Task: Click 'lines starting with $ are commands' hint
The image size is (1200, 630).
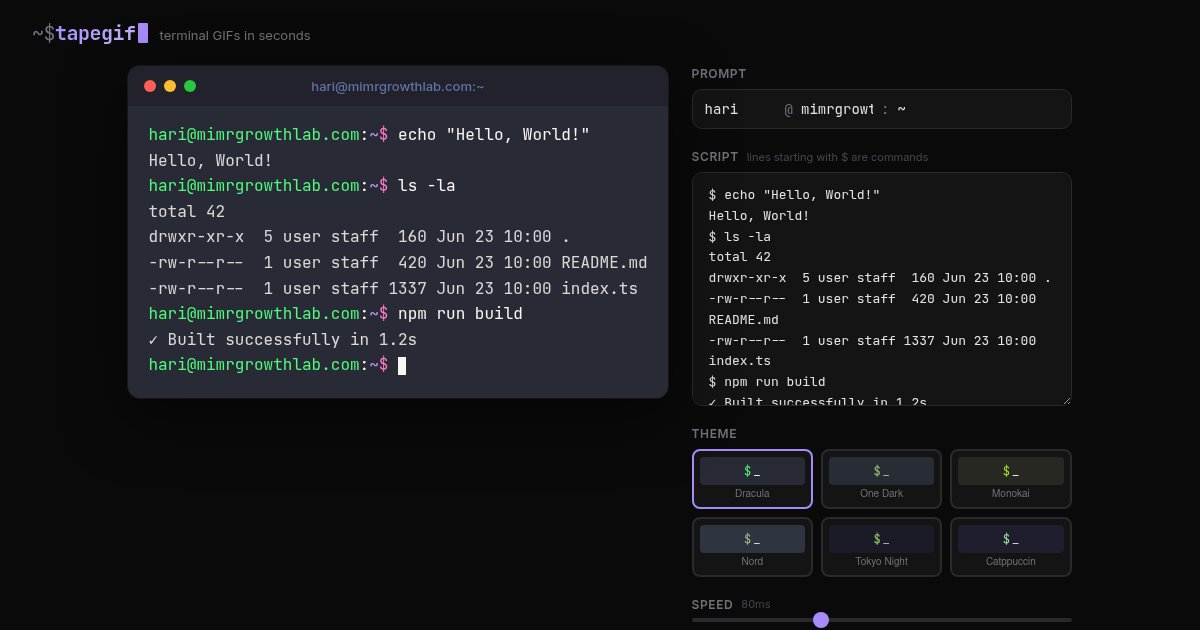Action: (x=837, y=157)
